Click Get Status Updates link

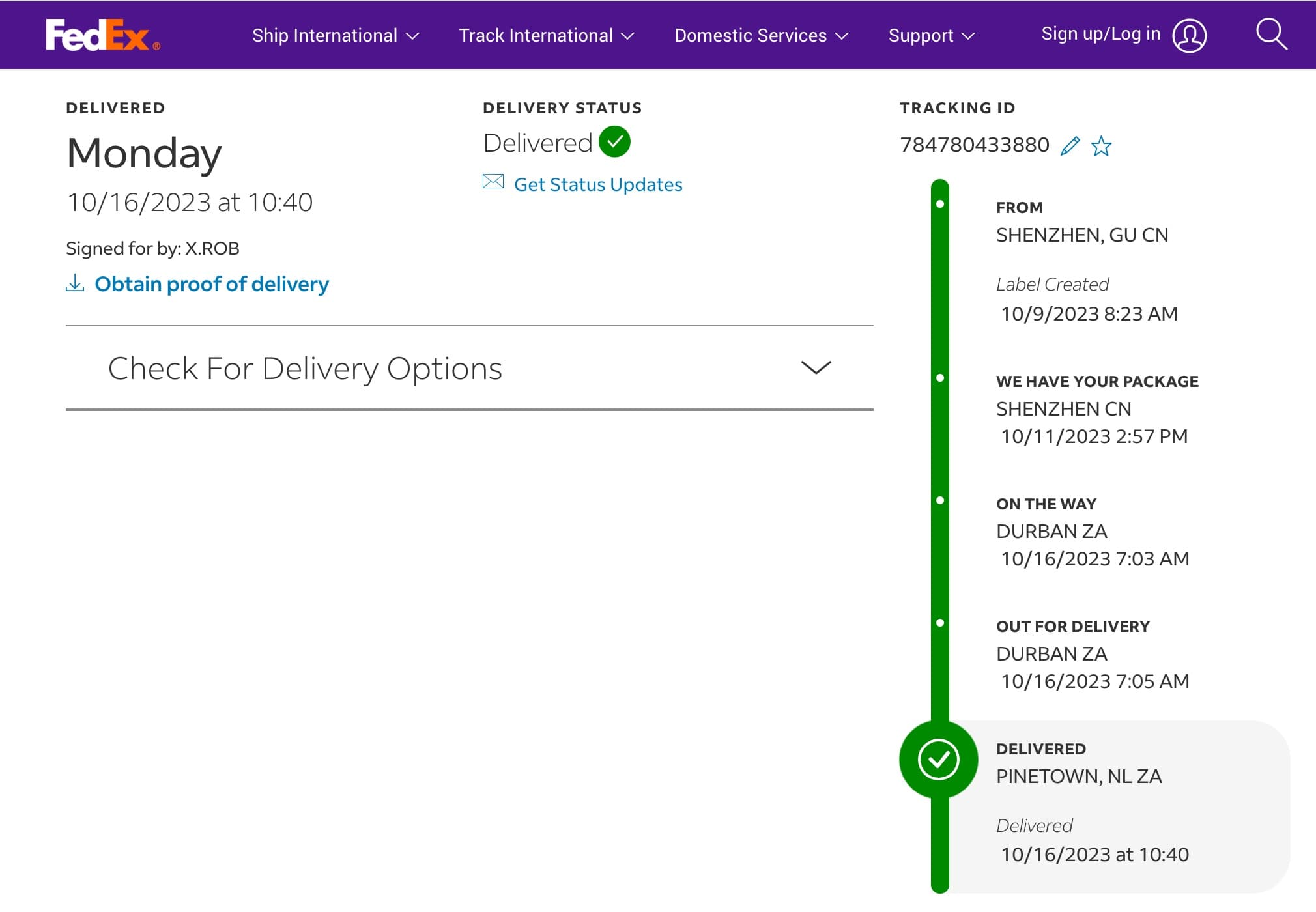598,184
